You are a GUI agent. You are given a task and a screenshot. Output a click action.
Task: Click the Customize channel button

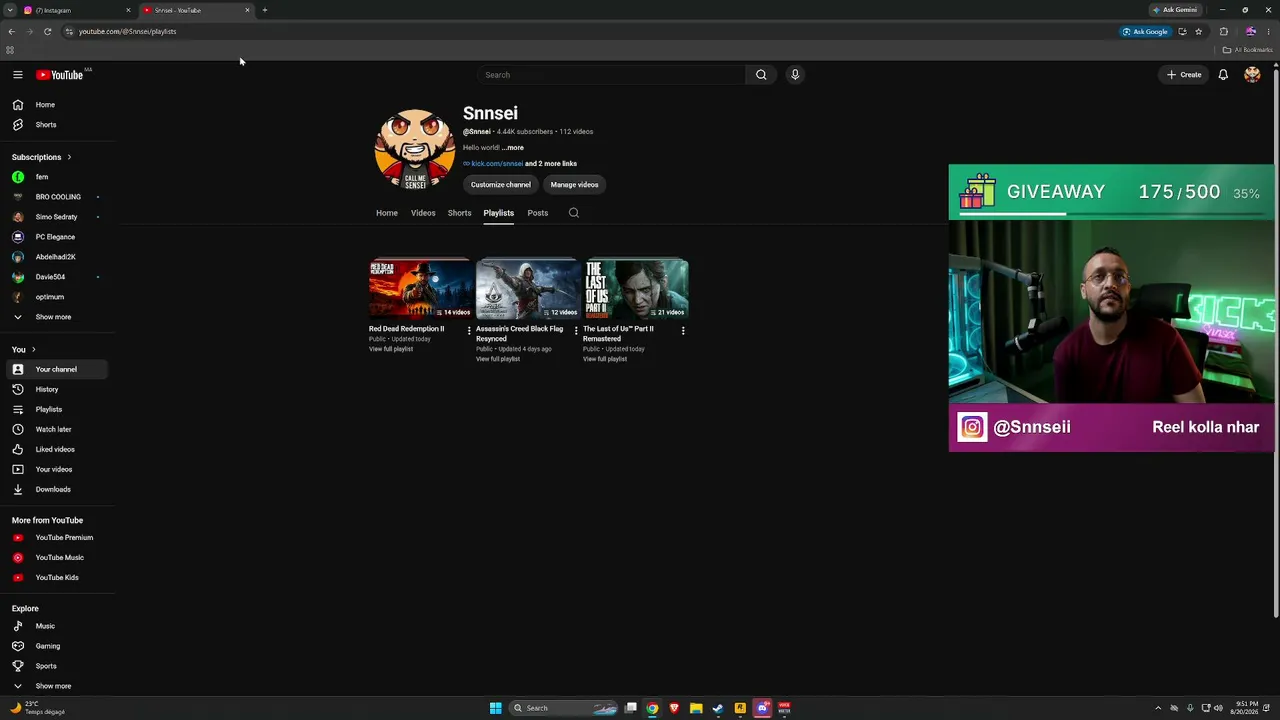501,185
